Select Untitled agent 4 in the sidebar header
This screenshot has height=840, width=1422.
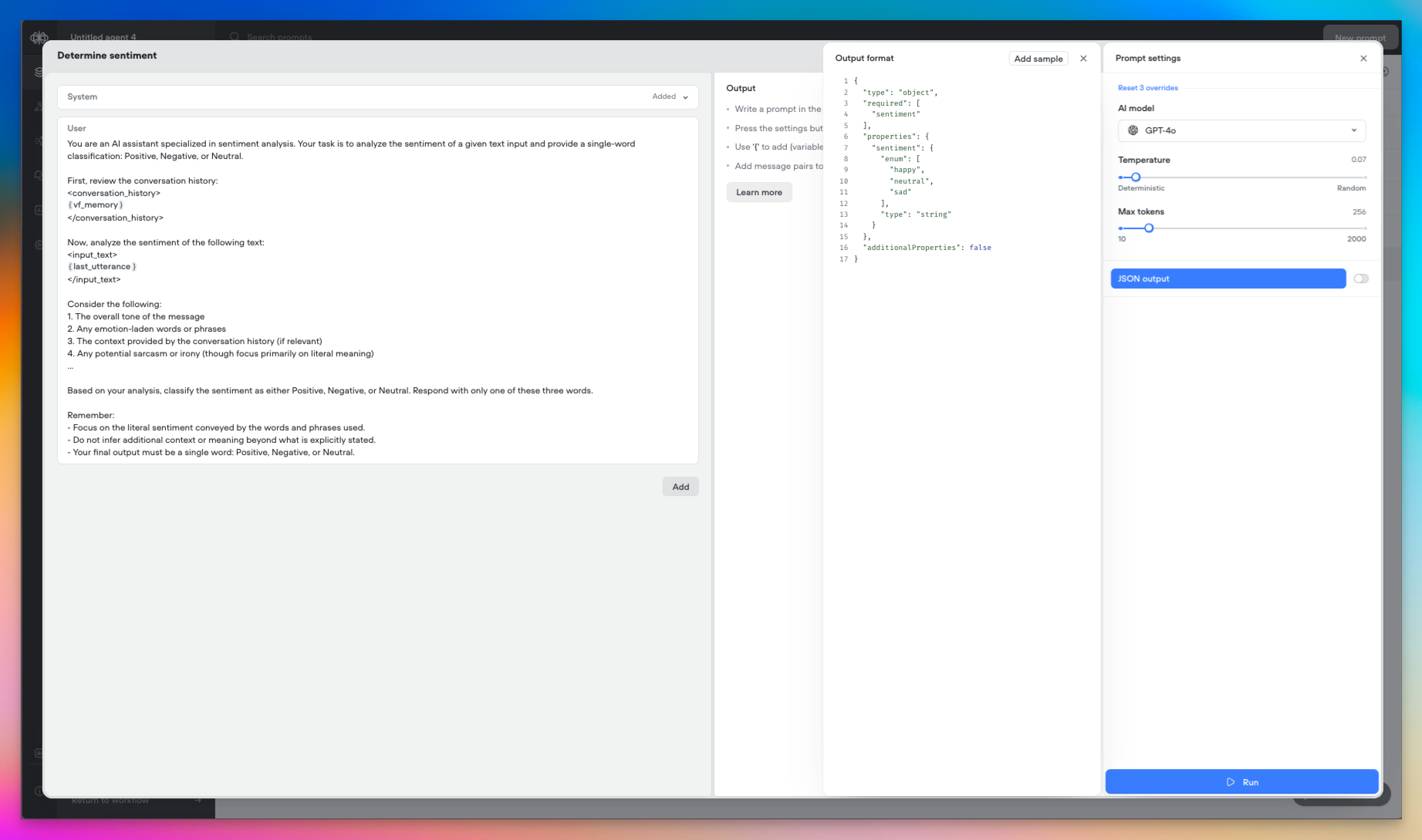[103, 37]
